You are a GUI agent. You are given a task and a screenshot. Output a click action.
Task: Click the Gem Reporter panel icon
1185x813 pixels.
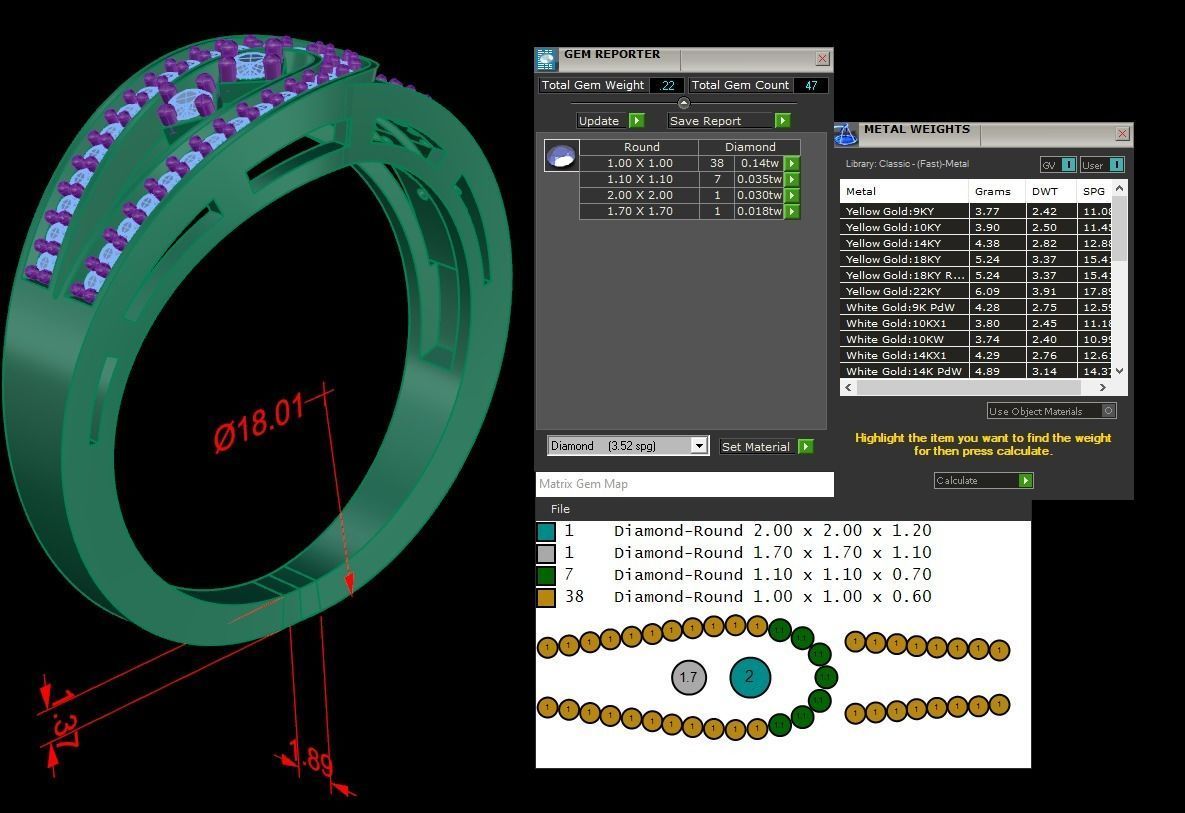coord(546,60)
